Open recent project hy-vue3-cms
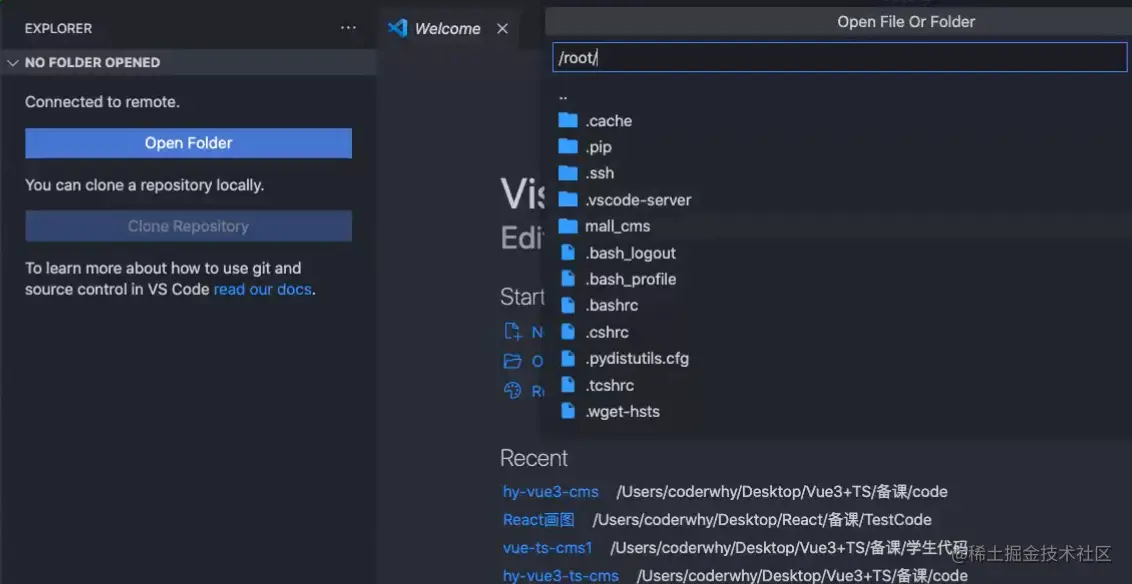1132x584 pixels. click(551, 492)
